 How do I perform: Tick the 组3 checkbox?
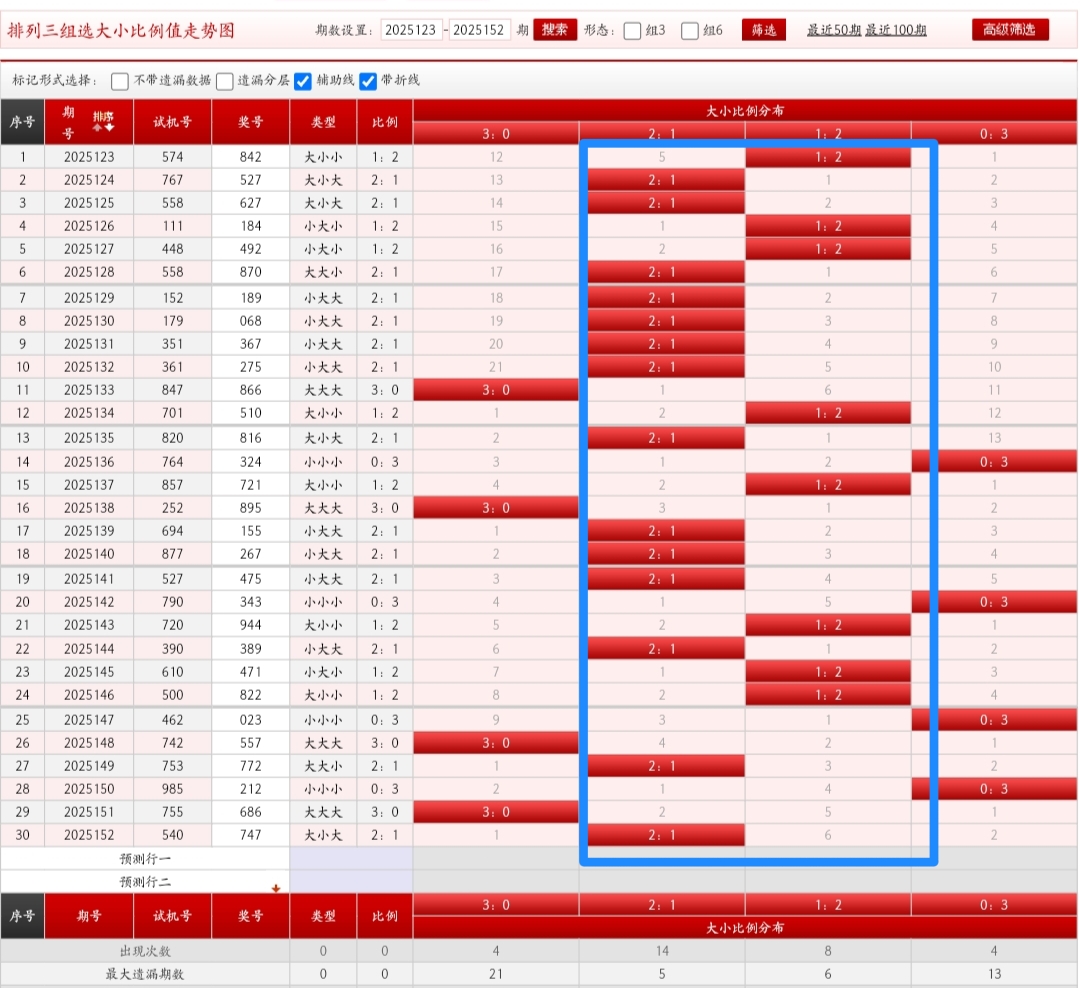(x=632, y=31)
